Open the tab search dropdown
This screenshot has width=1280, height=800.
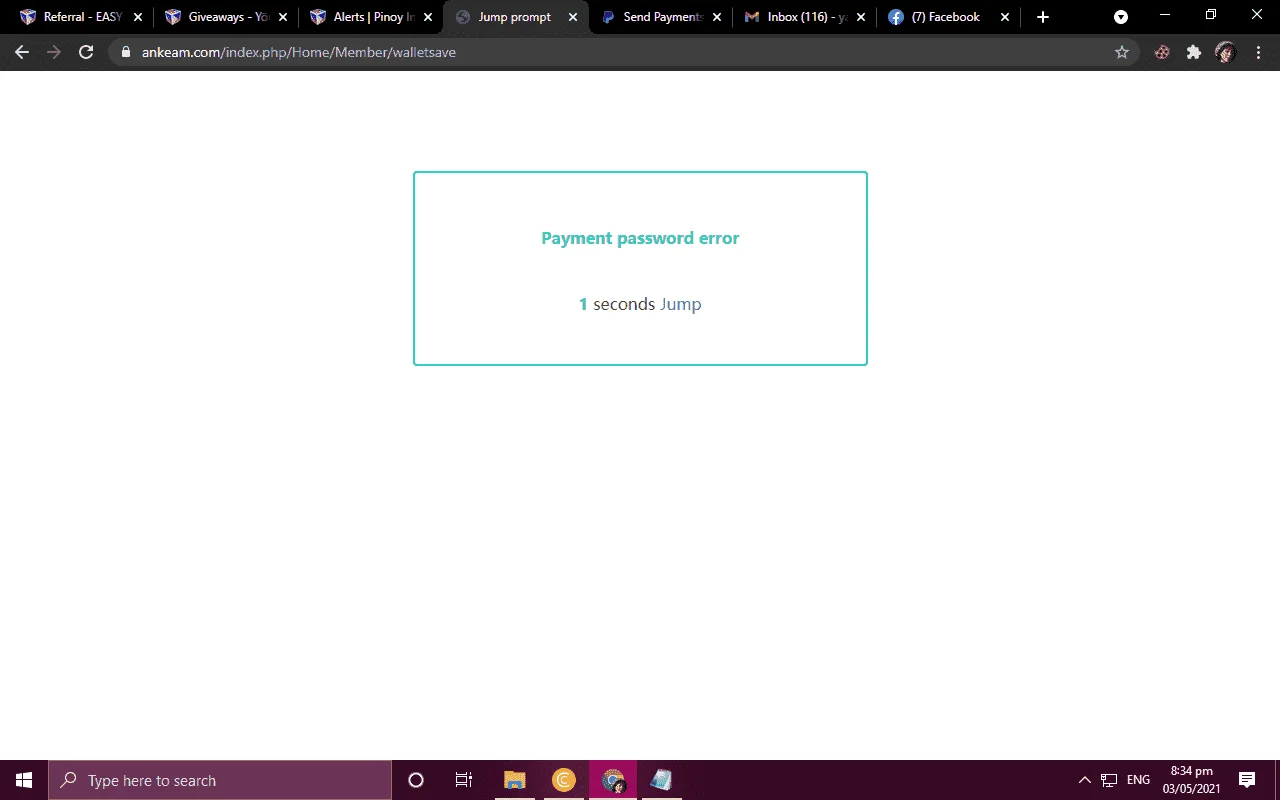(x=1121, y=17)
